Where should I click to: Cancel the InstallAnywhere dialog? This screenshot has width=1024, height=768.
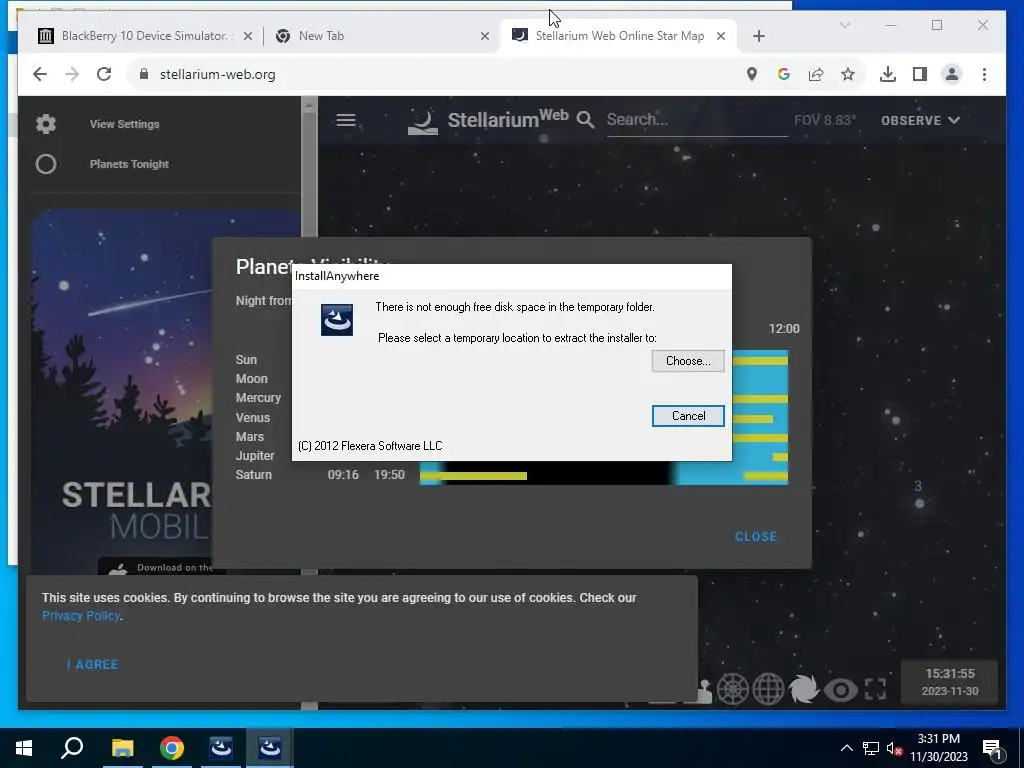[x=688, y=416]
